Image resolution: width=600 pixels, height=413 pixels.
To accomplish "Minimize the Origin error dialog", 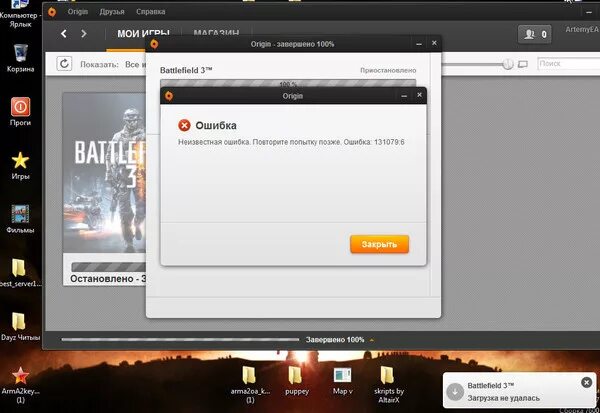I will click(404, 96).
